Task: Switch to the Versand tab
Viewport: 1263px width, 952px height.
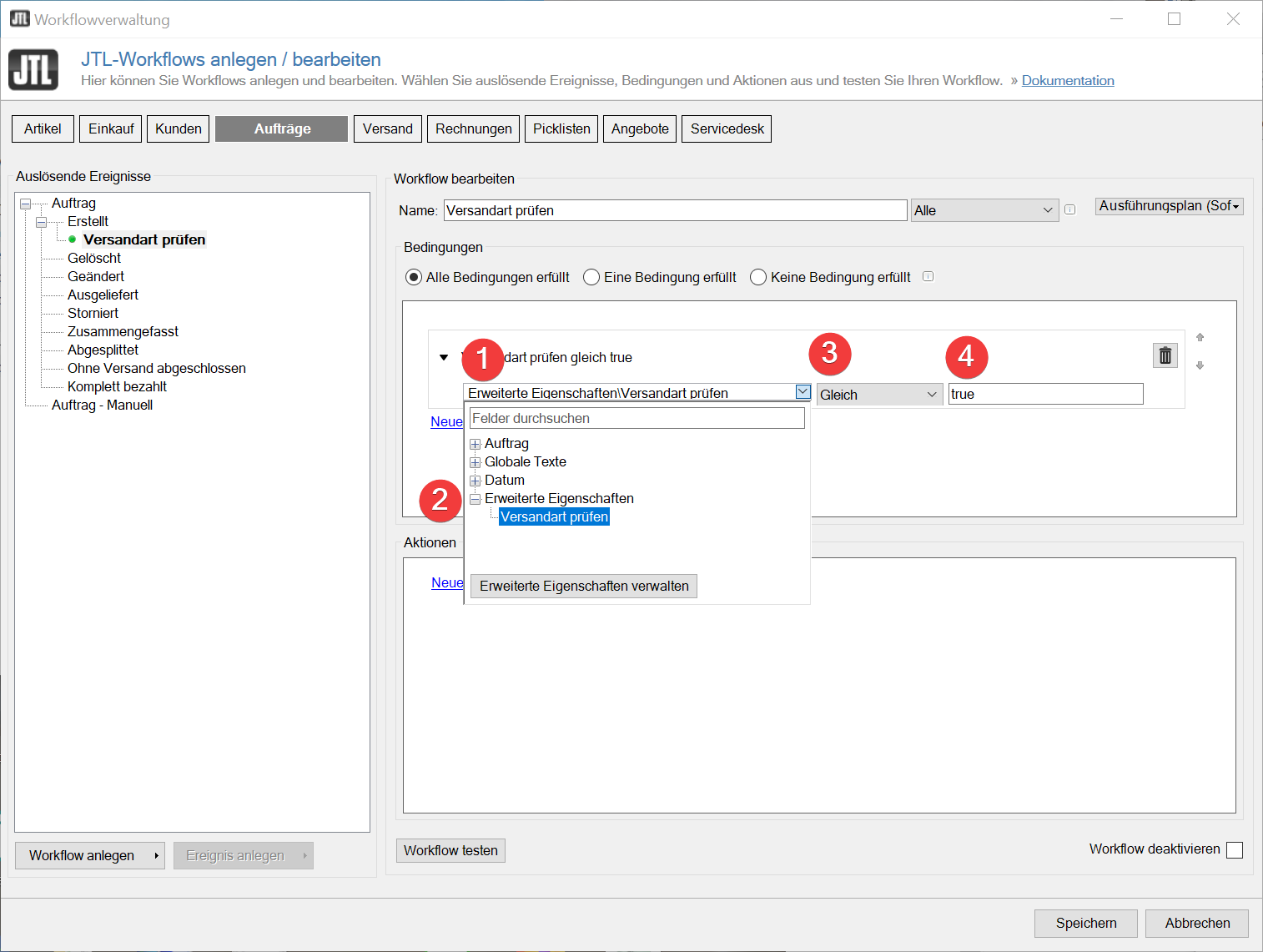Action: pyautogui.click(x=387, y=128)
